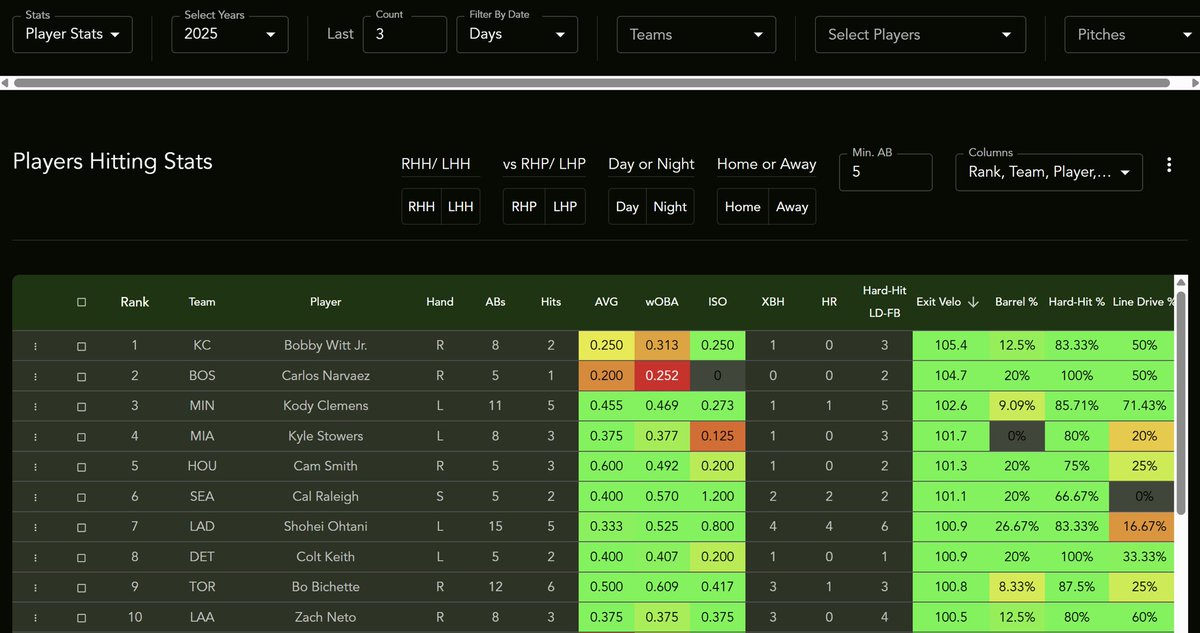This screenshot has width=1200, height=633.
Task: Select the Day games filter
Action: click(x=627, y=207)
